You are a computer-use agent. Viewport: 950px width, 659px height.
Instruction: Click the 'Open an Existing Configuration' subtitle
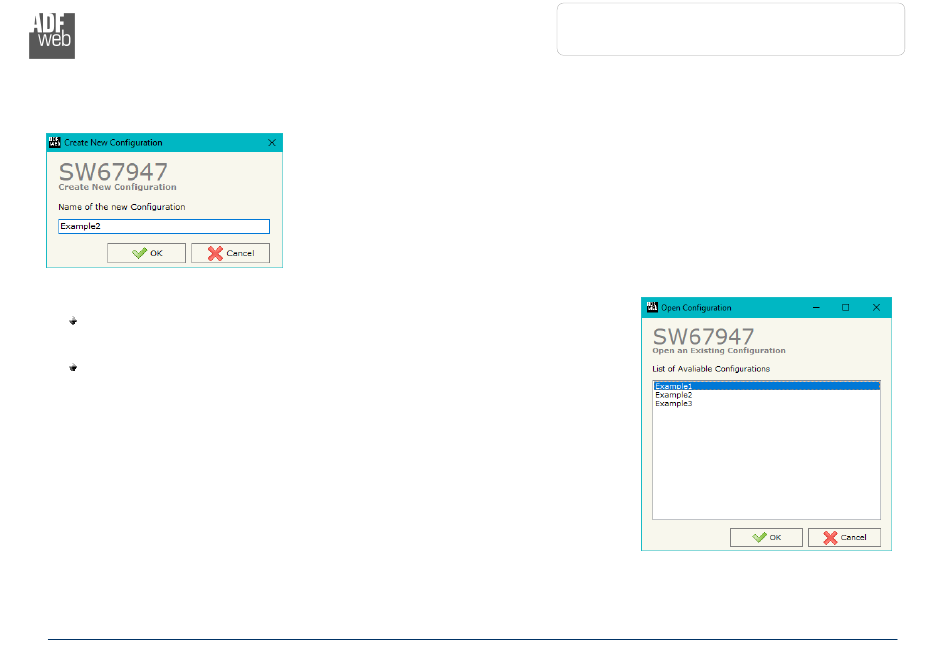(x=719, y=351)
